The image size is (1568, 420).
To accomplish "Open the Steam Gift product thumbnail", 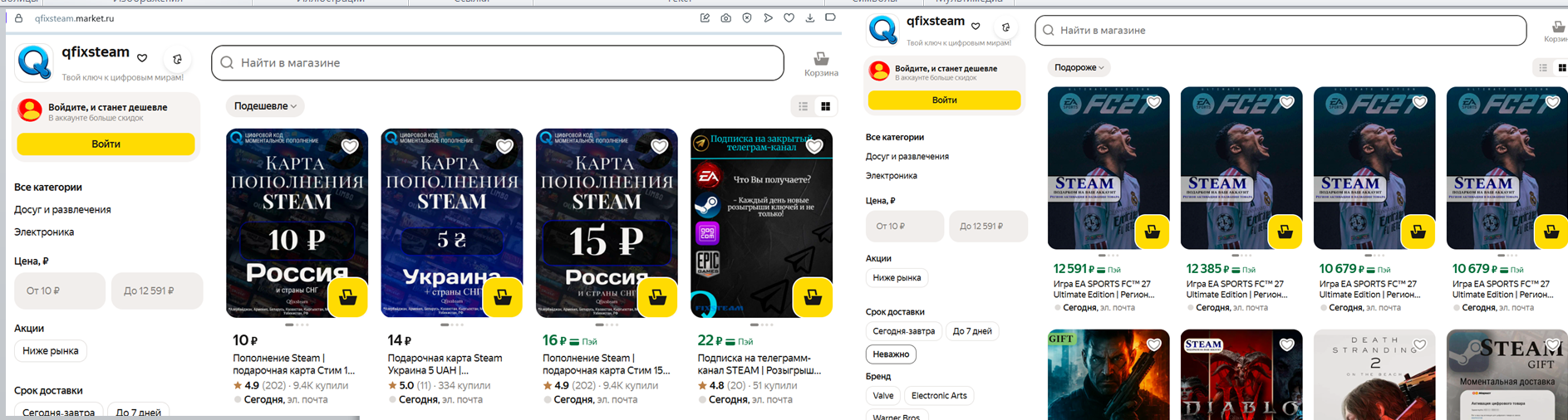I will pyautogui.click(x=1507, y=374).
